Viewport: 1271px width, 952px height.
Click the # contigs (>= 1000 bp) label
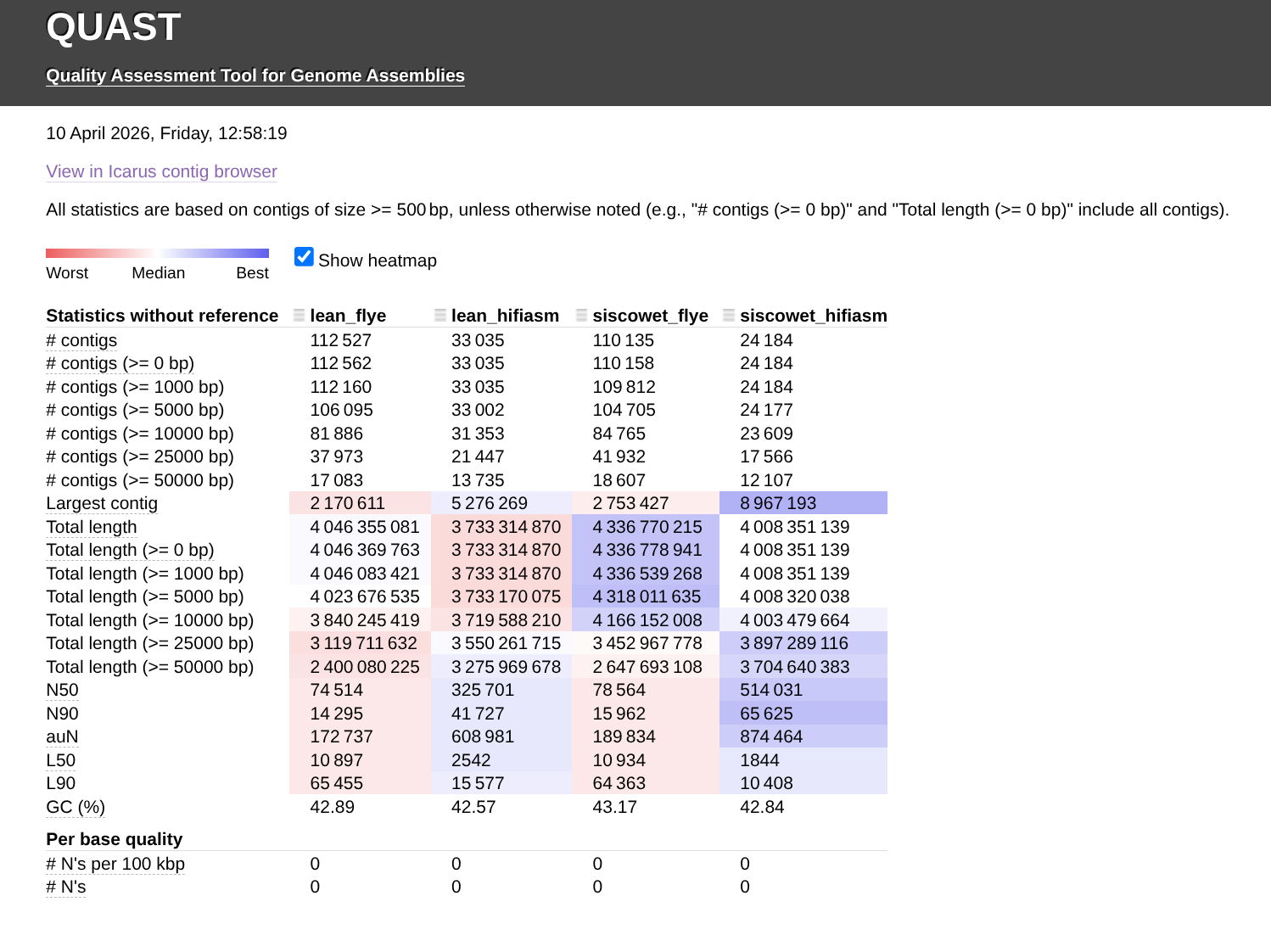[135, 388]
